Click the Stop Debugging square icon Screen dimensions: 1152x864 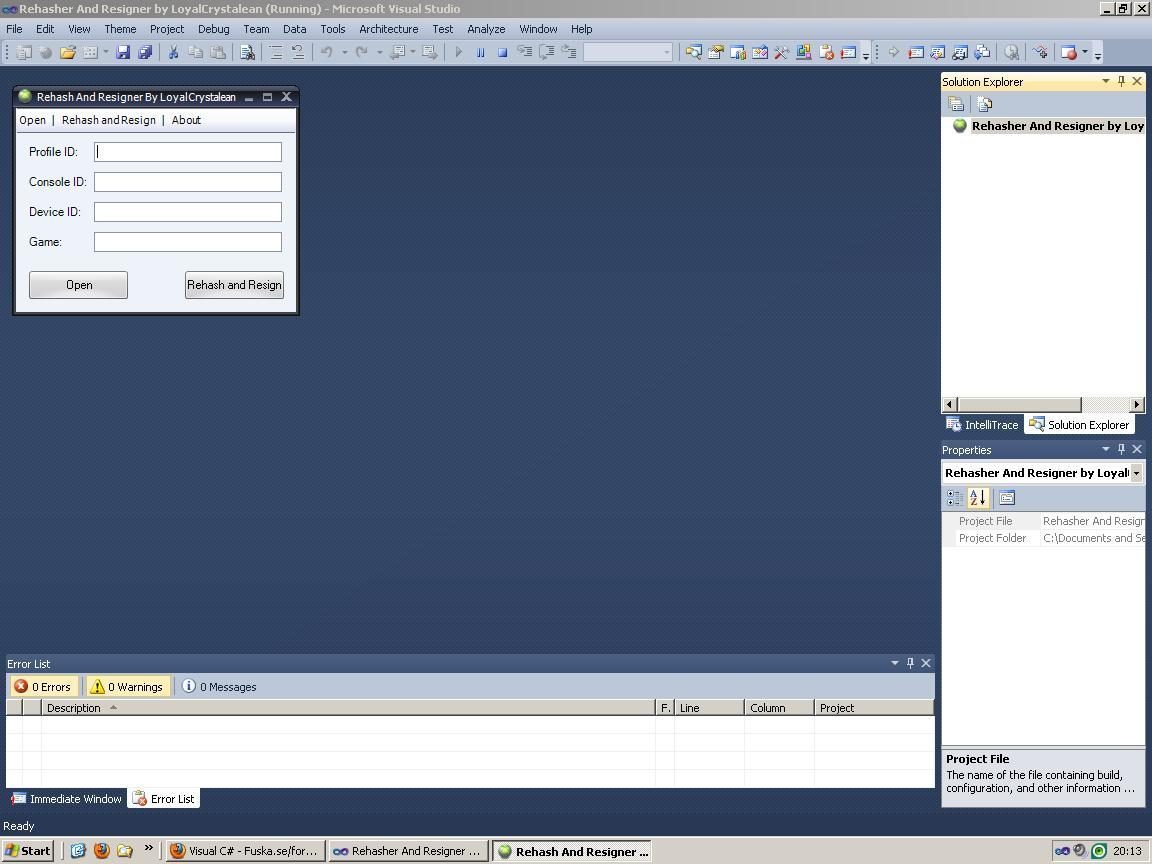502,52
